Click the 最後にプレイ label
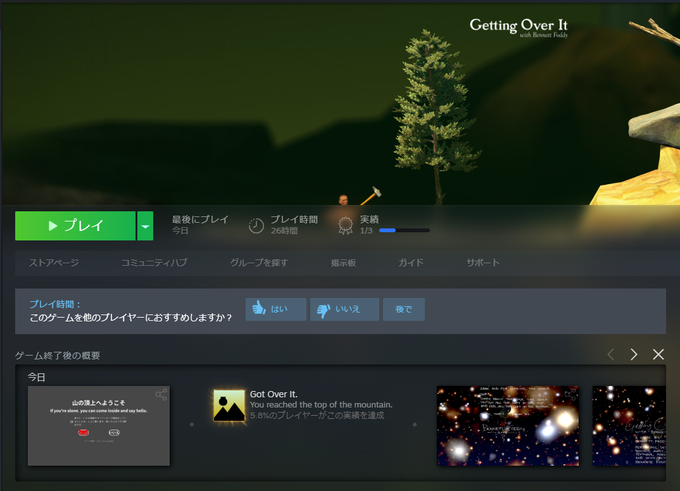 coord(200,219)
